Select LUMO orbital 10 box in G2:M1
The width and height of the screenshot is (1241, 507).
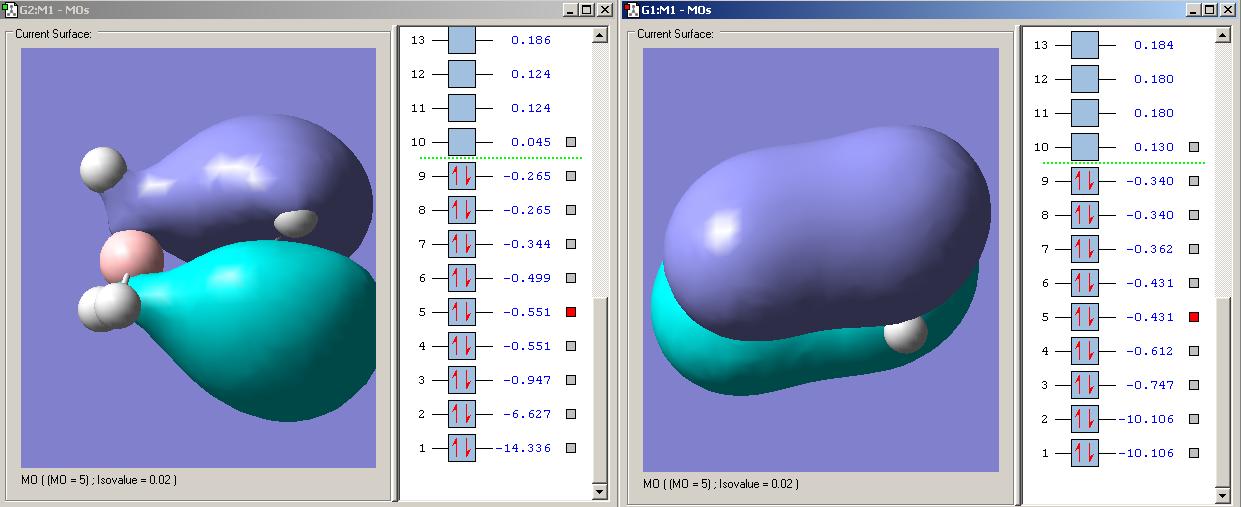click(x=462, y=142)
